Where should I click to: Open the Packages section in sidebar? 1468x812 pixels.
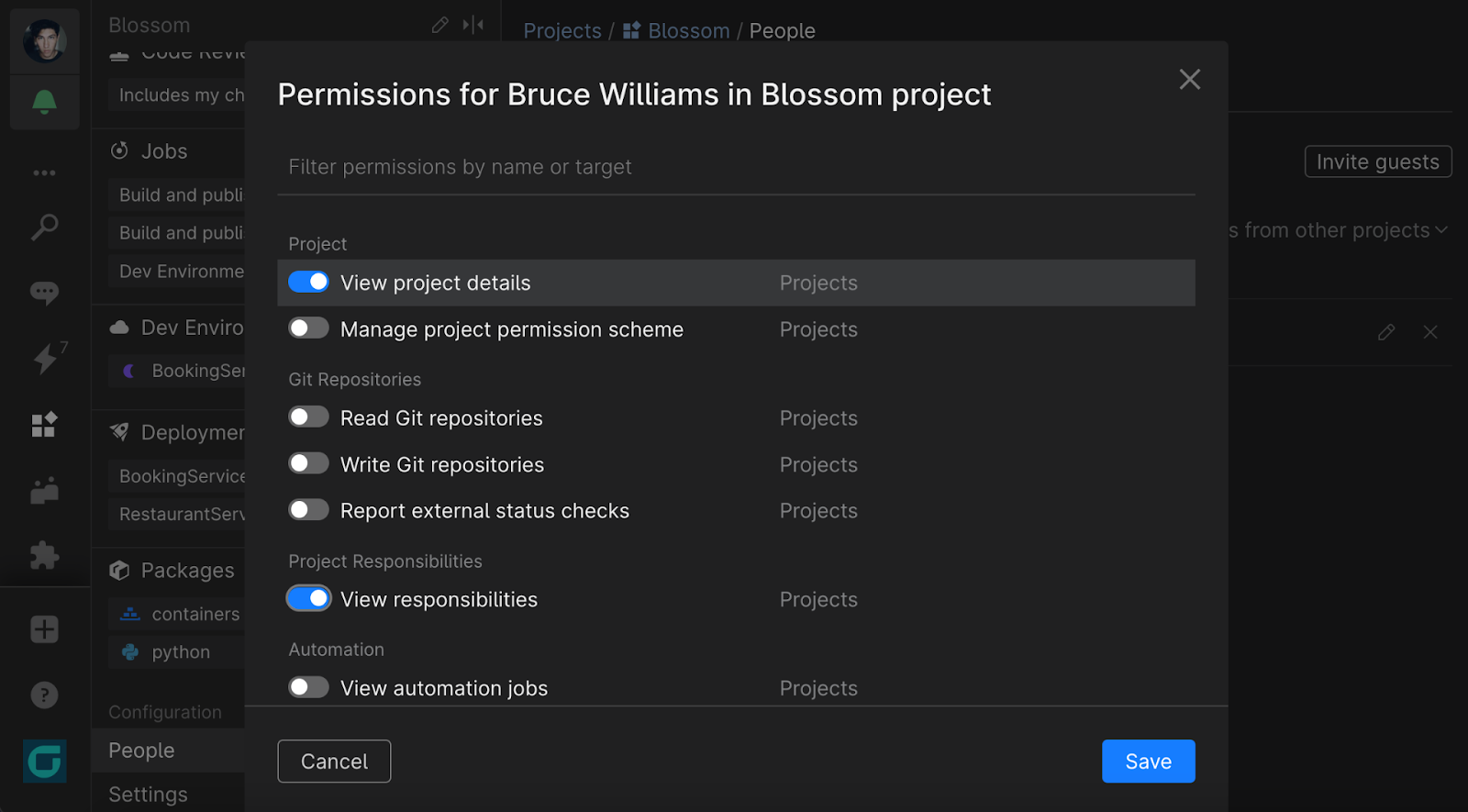pyautogui.click(x=188, y=571)
